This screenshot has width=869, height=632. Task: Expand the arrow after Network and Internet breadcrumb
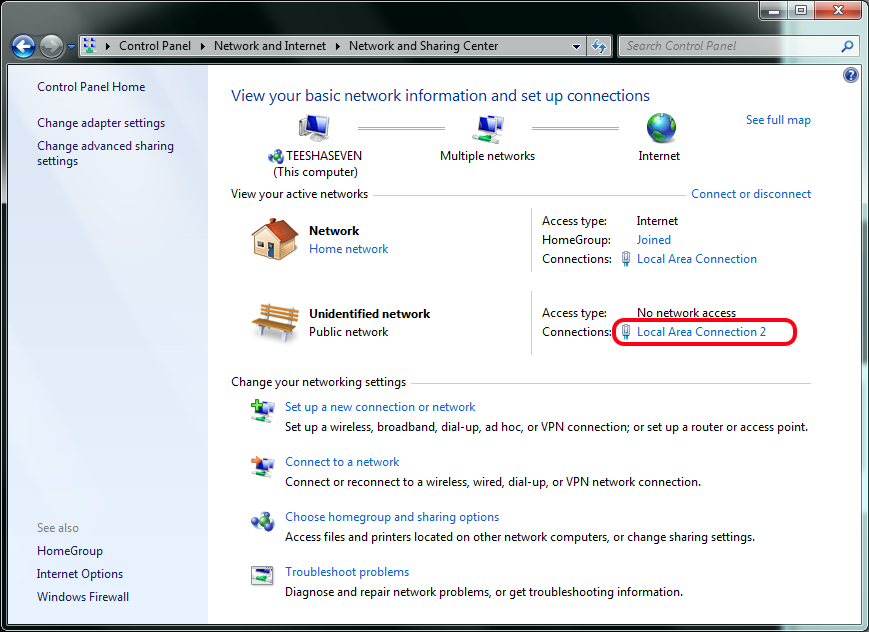coord(338,46)
